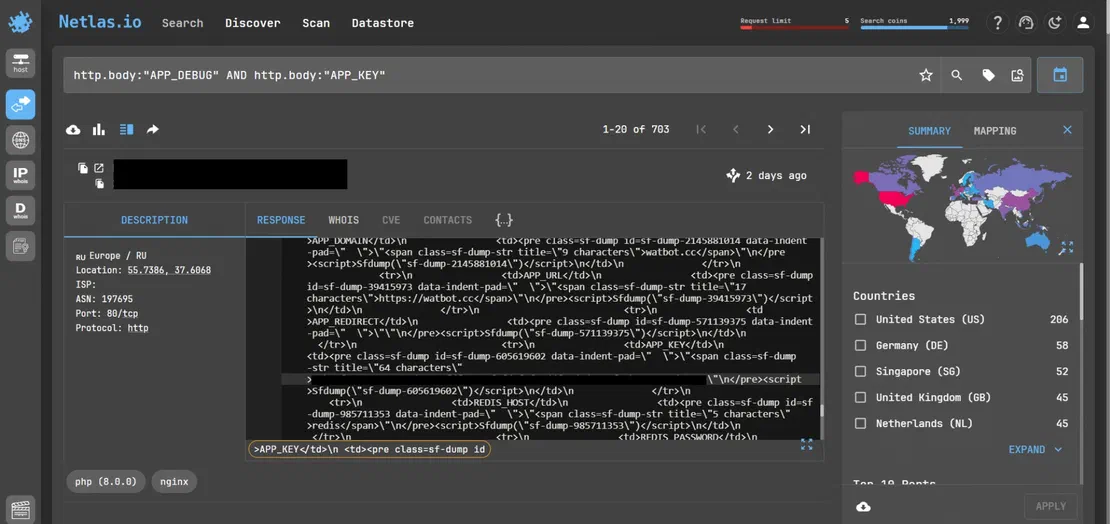Open result in new window icon
This screenshot has height=524, width=1110.
[99, 168]
